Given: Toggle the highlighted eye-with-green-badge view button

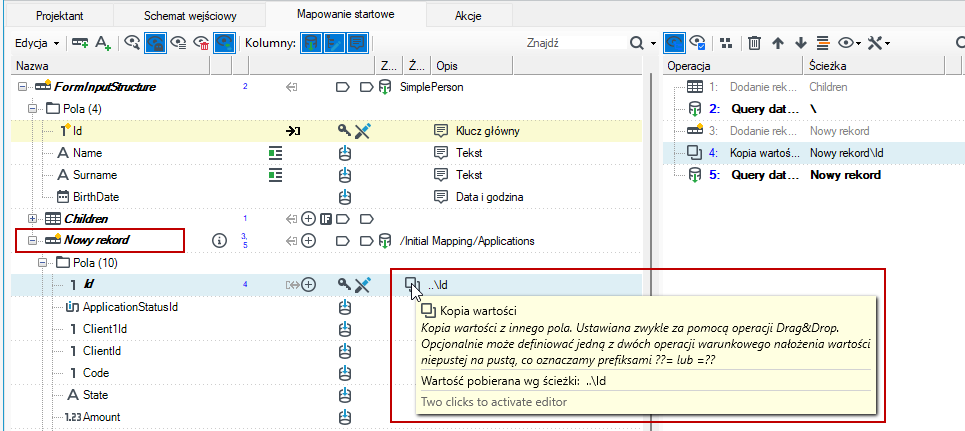Looking at the screenshot, I should point(224,43).
